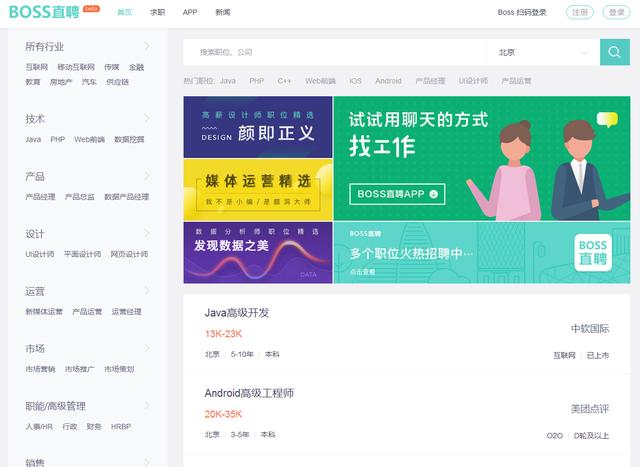Select 传媒 industry in sidebar

coord(111,67)
